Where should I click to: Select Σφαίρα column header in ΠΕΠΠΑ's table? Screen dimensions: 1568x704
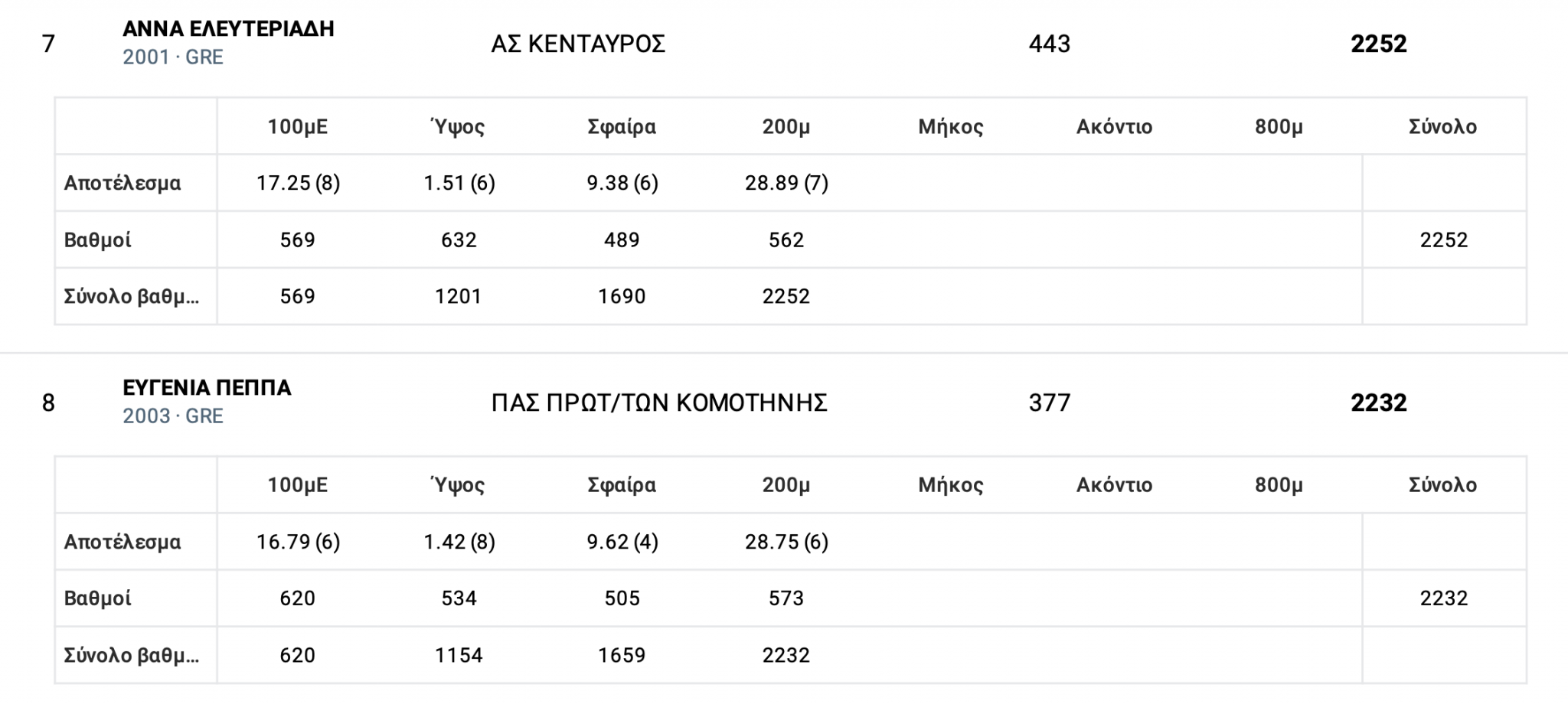pos(621,485)
